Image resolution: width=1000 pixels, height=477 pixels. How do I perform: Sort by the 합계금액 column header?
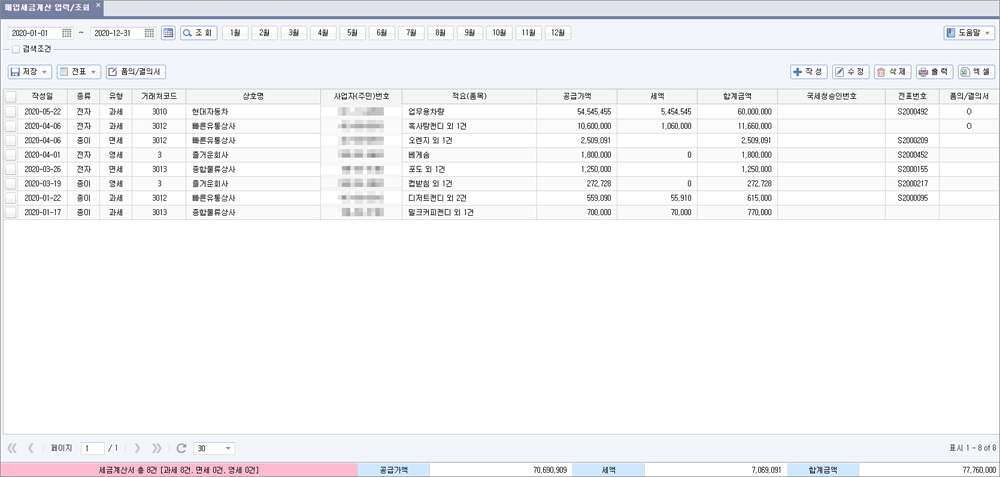pos(737,96)
